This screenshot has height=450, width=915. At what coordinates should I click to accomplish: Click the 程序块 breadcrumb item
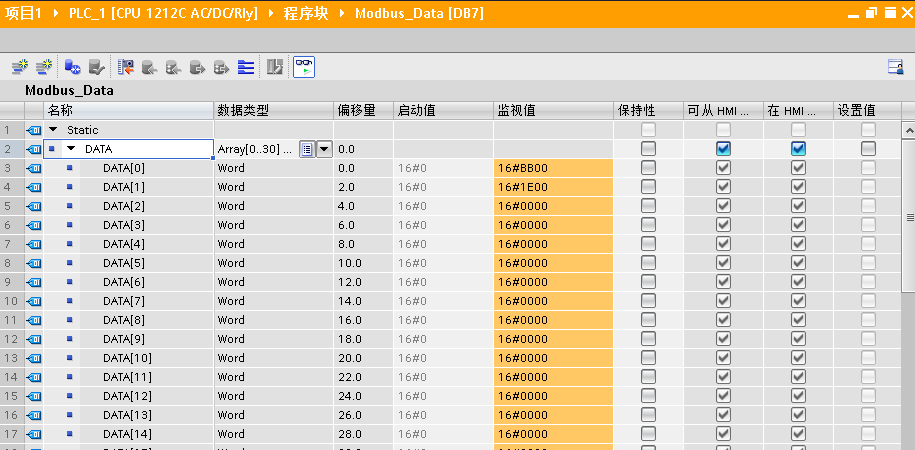click(311, 13)
